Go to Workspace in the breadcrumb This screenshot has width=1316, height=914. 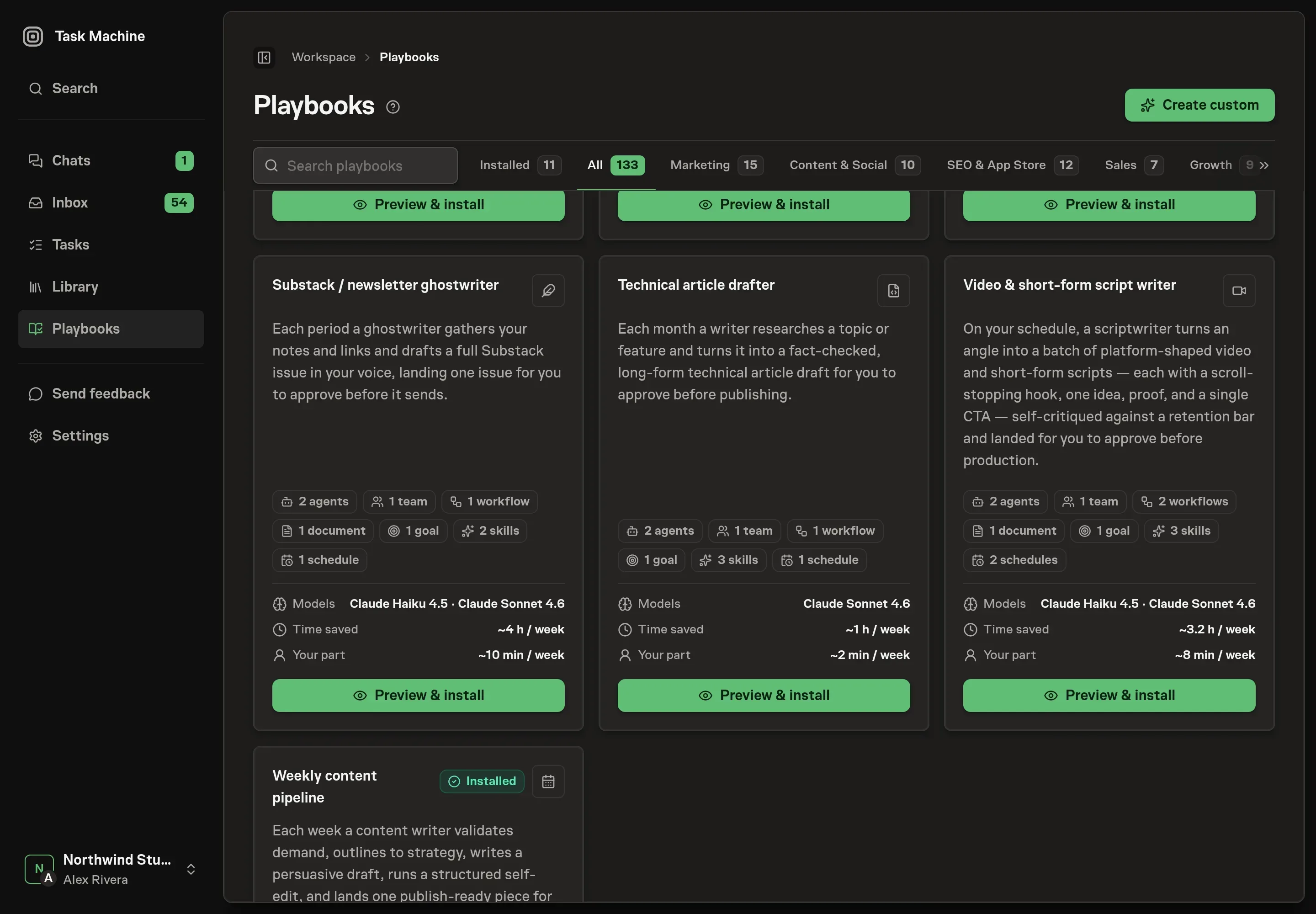pos(324,57)
